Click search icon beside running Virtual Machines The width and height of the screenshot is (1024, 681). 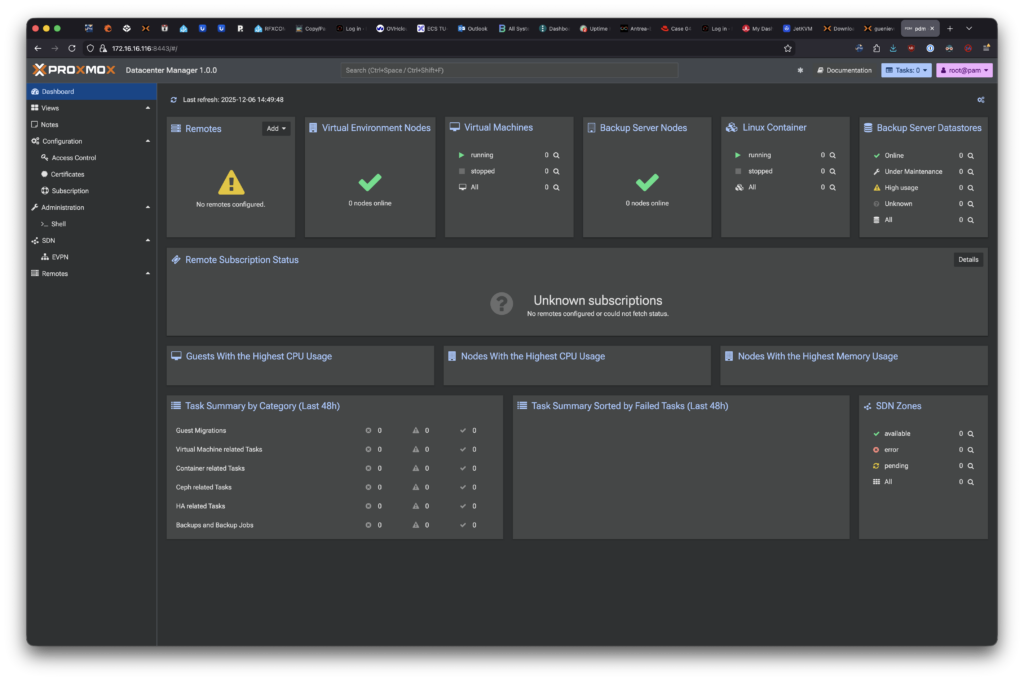tap(556, 155)
